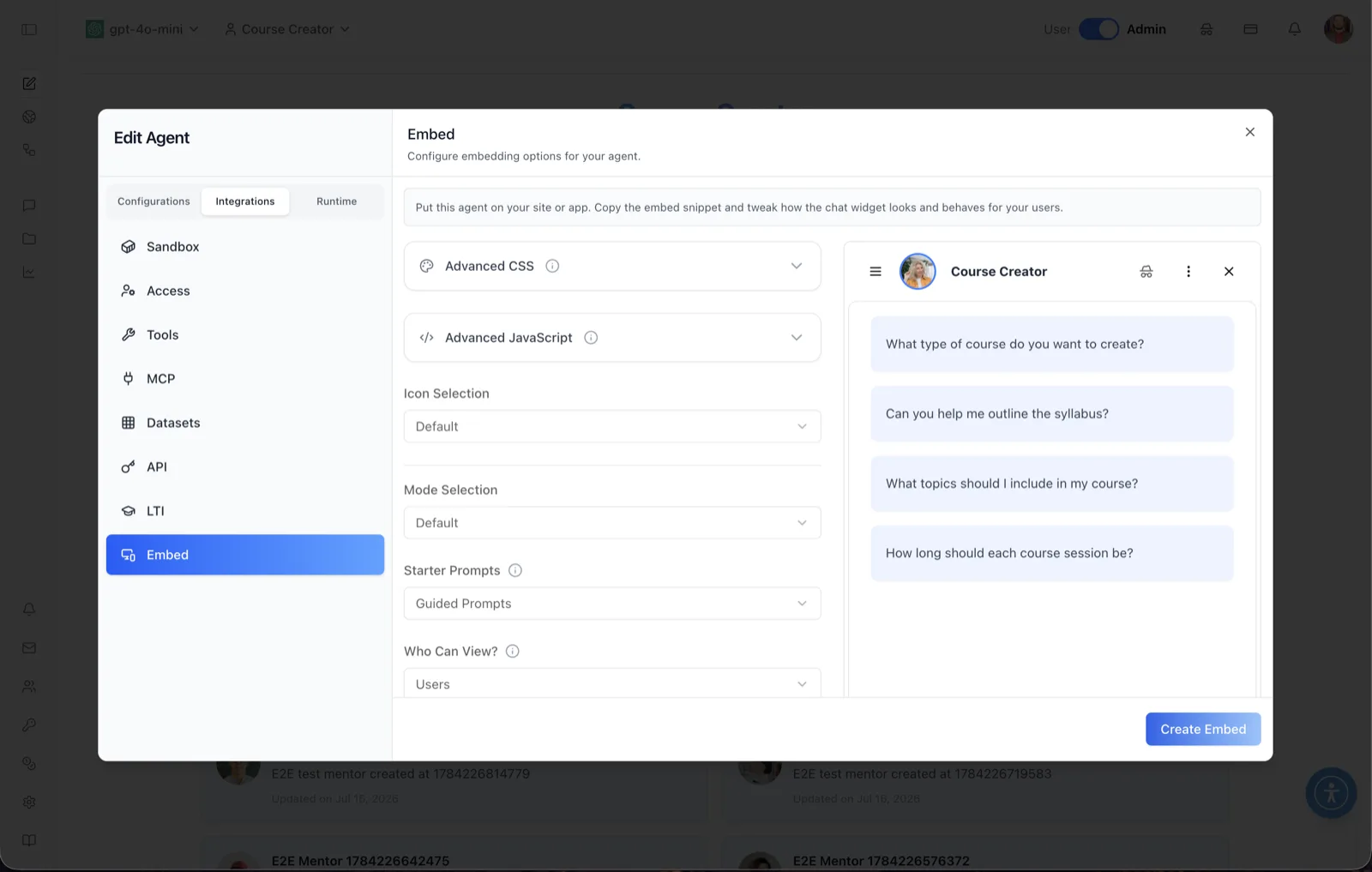Click the Create Embed button
This screenshot has height=872, width=1372.
click(1203, 730)
